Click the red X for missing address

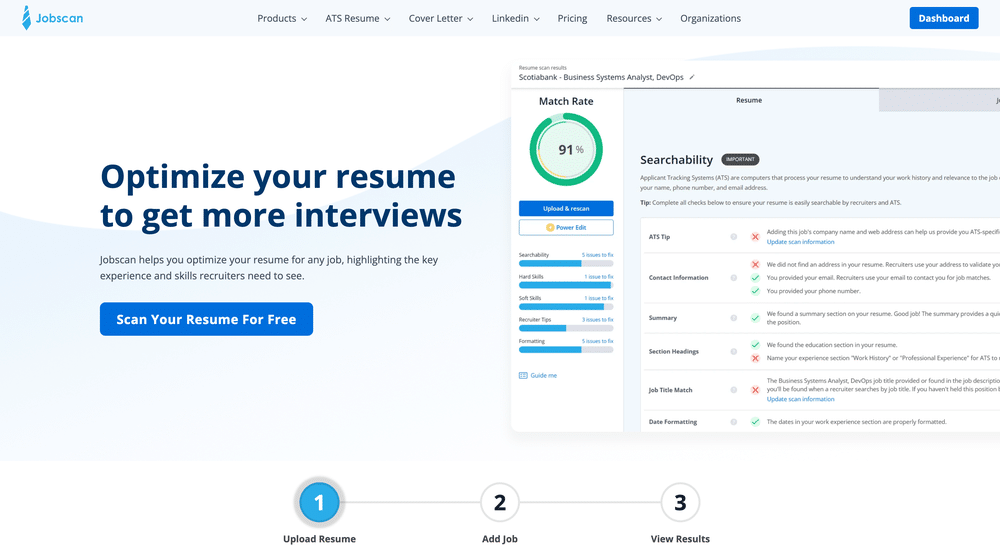tap(755, 264)
